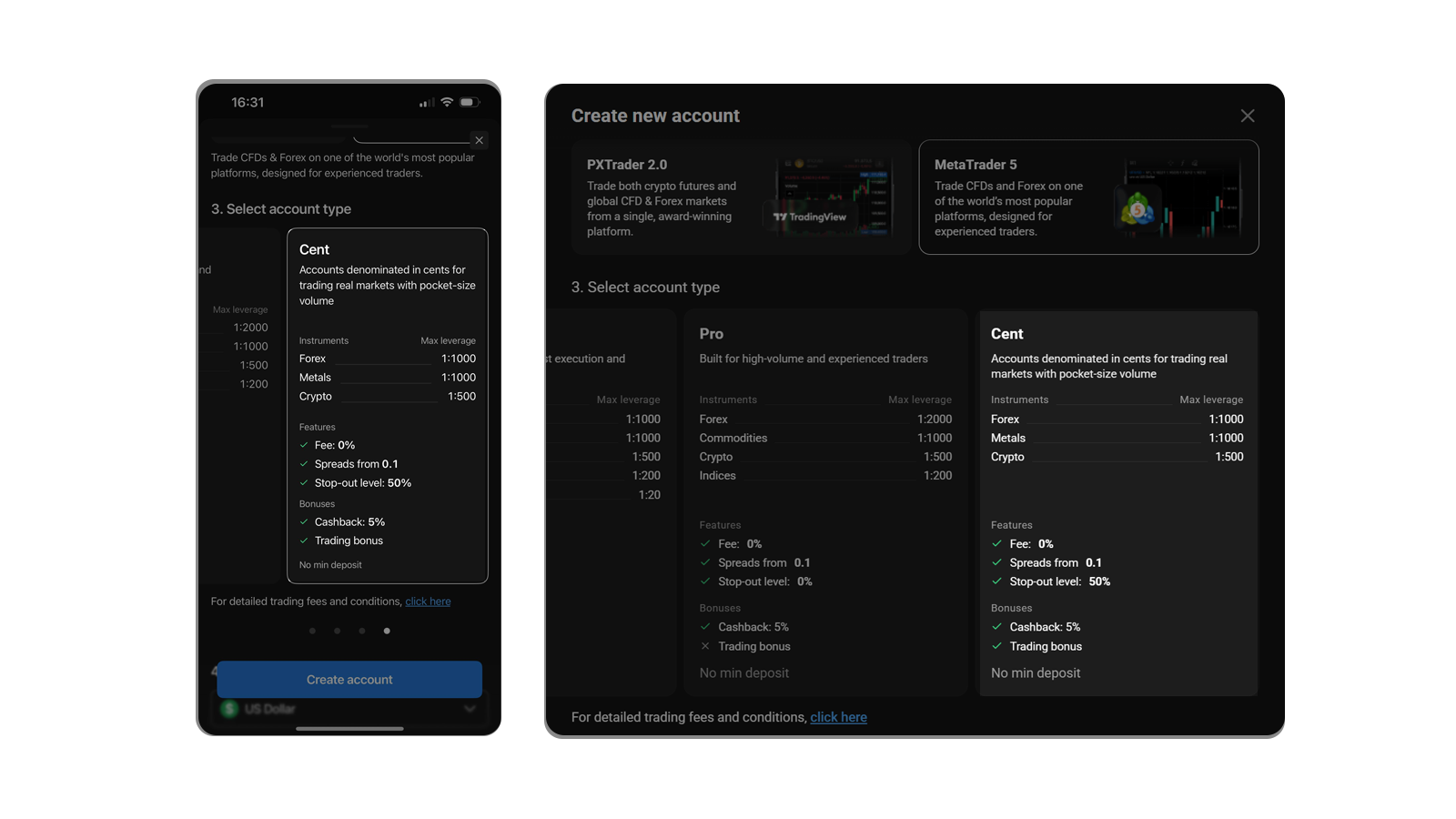
Task: Click the TradingView logo thumbnail
Action: tap(810, 217)
